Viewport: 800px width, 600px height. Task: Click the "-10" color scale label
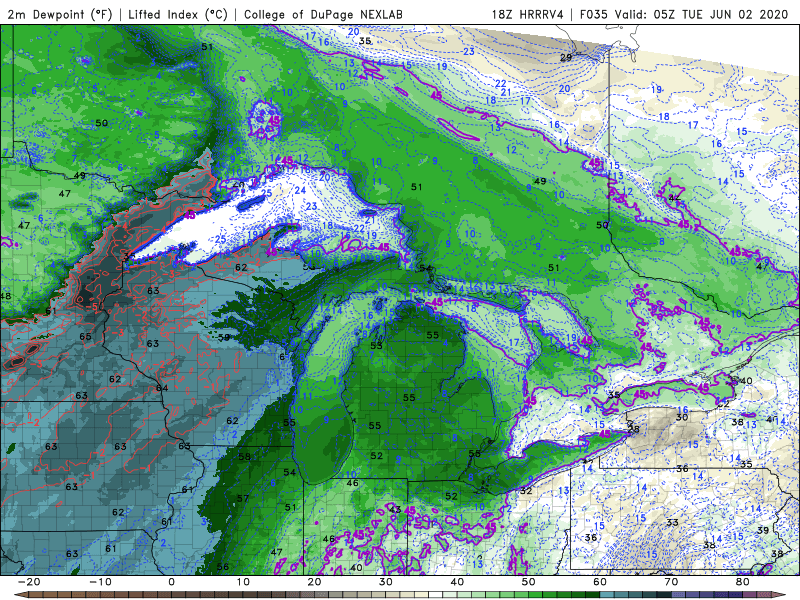100,582
